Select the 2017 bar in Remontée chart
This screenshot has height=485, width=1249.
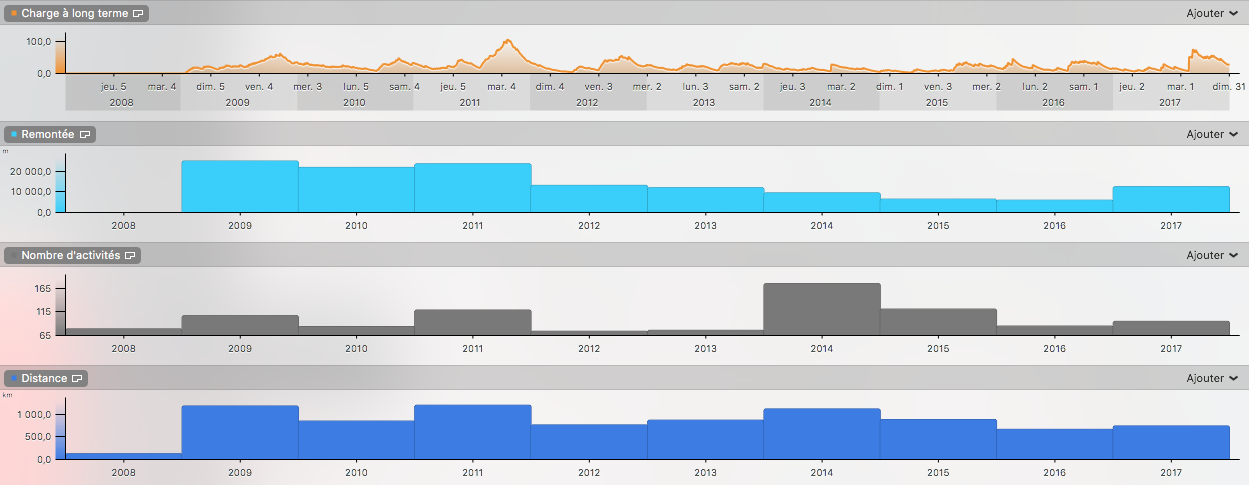(x=1171, y=199)
